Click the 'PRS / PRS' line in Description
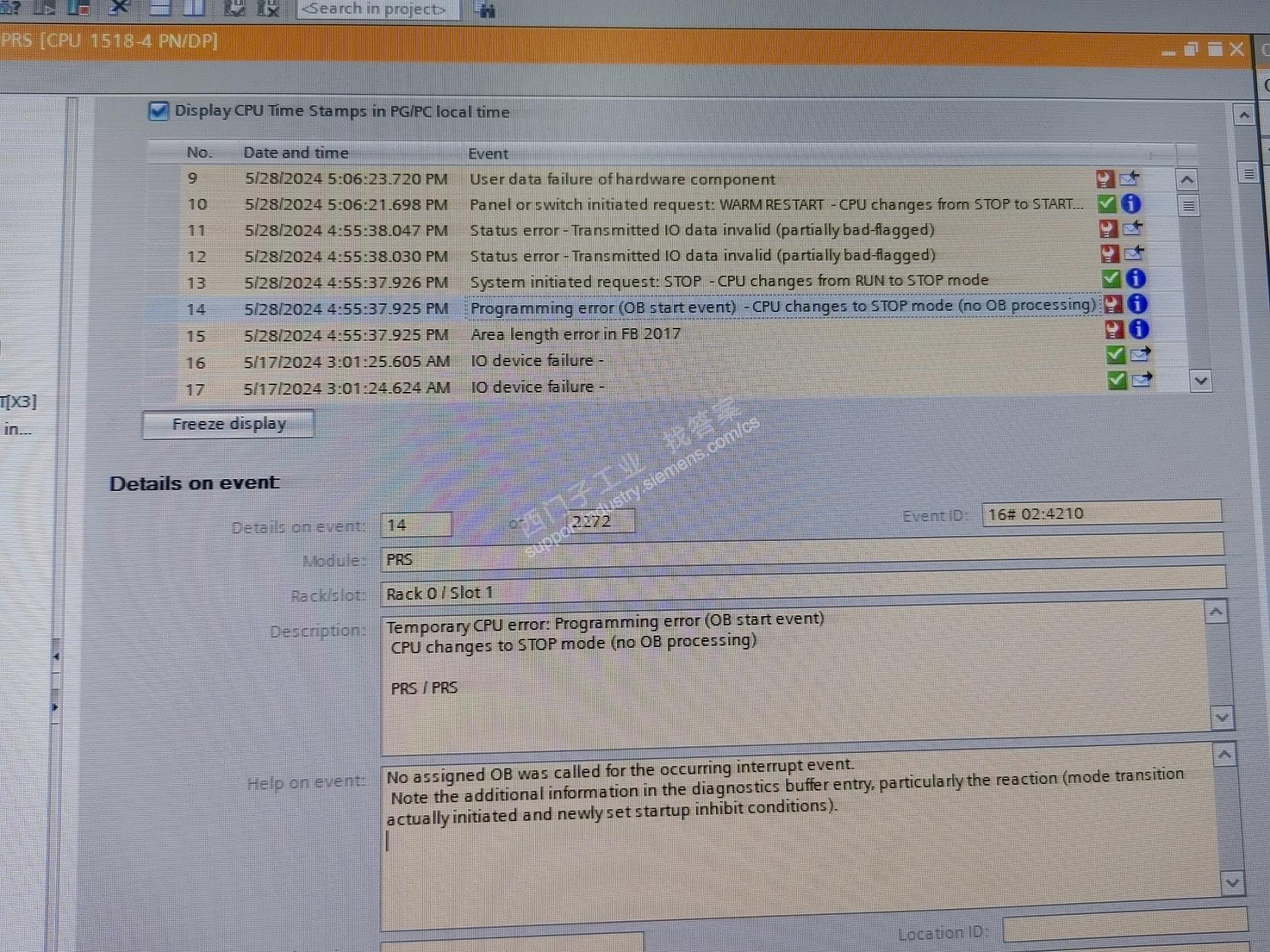Viewport: 1270px width, 952px height. click(424, 688)
